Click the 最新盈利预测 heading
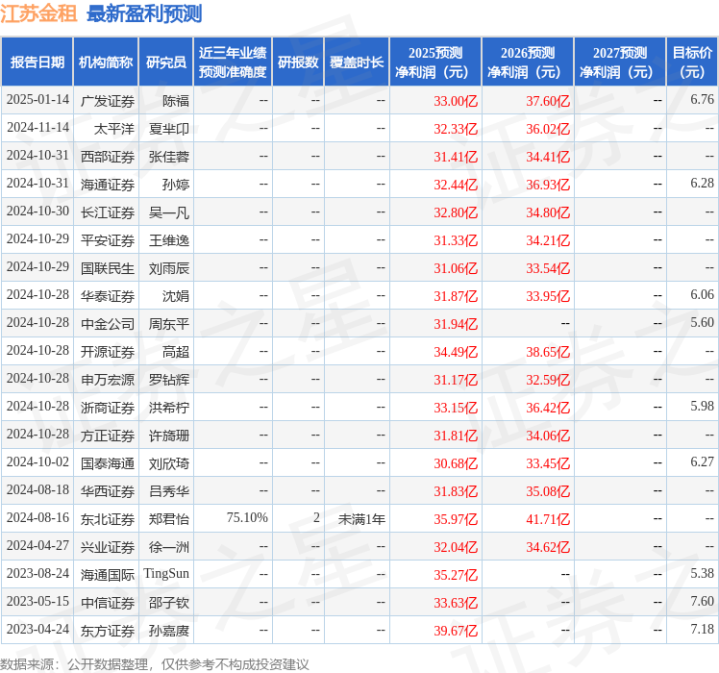This screenshot has width=719, height=673. [x=144, y=14]
